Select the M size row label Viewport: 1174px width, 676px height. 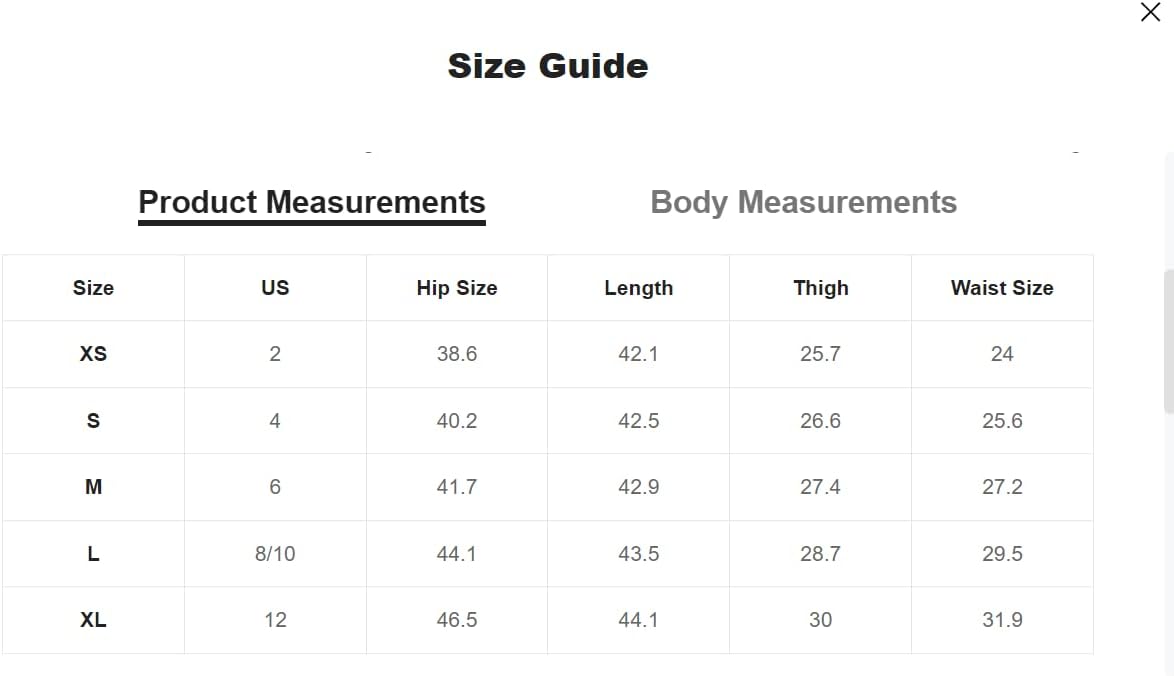94,487
